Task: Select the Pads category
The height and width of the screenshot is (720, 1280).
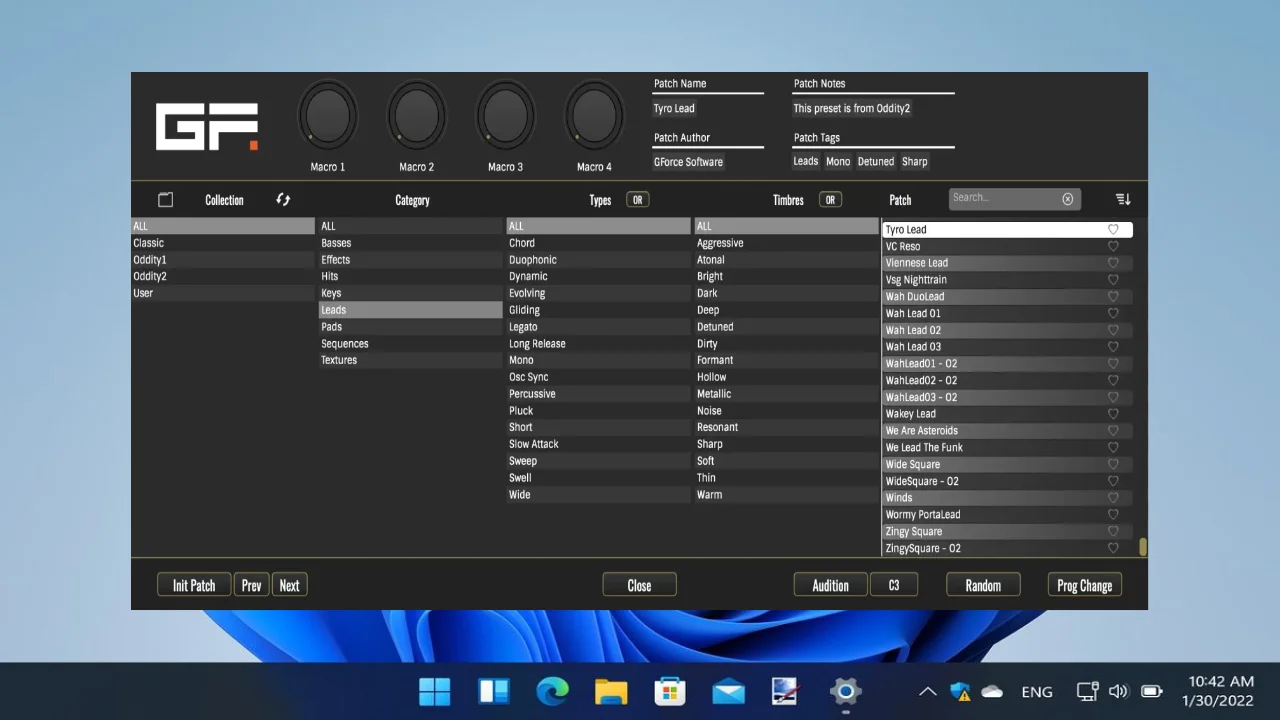Action: pyautogui.click(x=411, y=327)
